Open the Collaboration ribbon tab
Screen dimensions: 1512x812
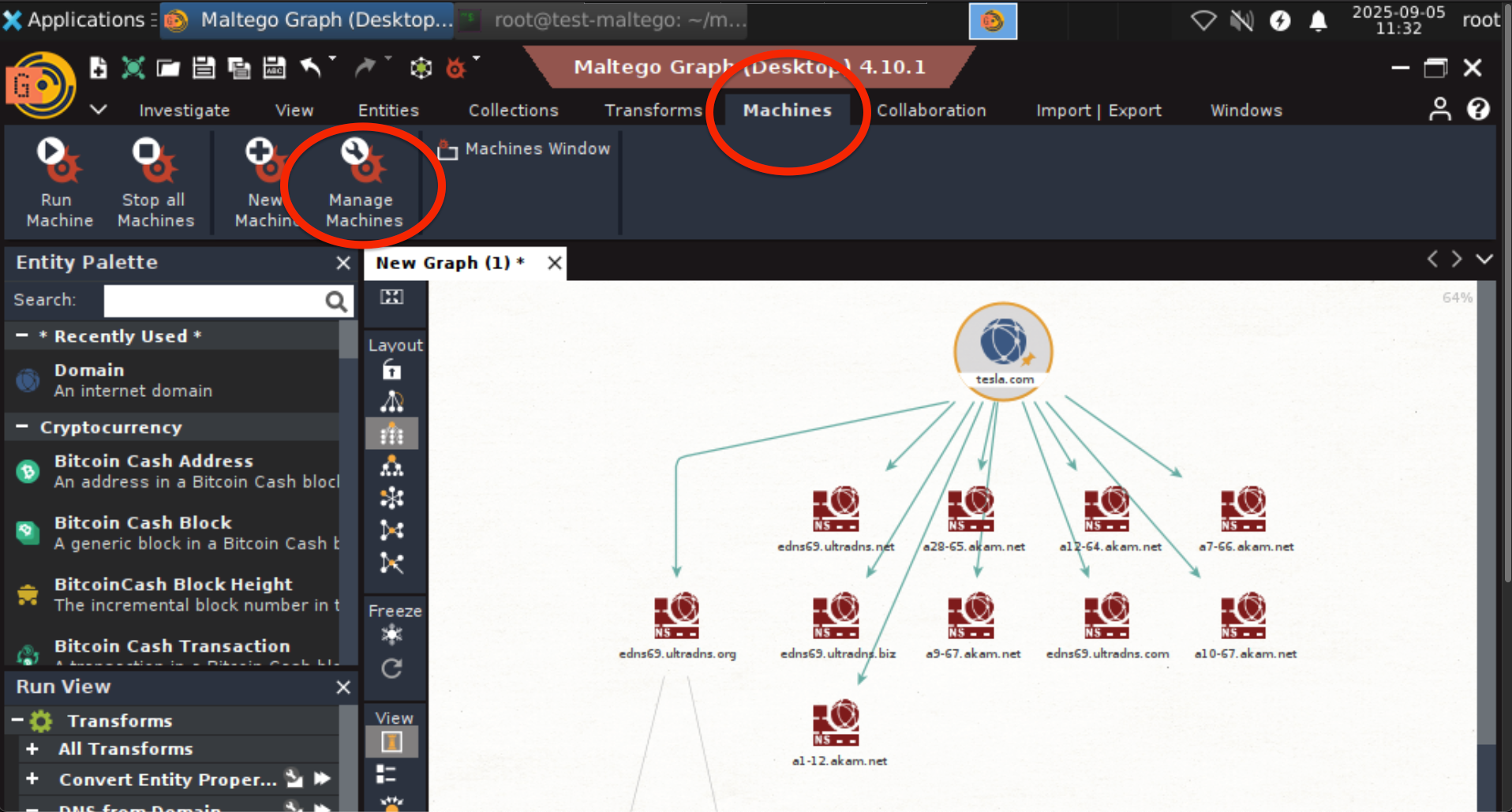(x=931, y=110)
